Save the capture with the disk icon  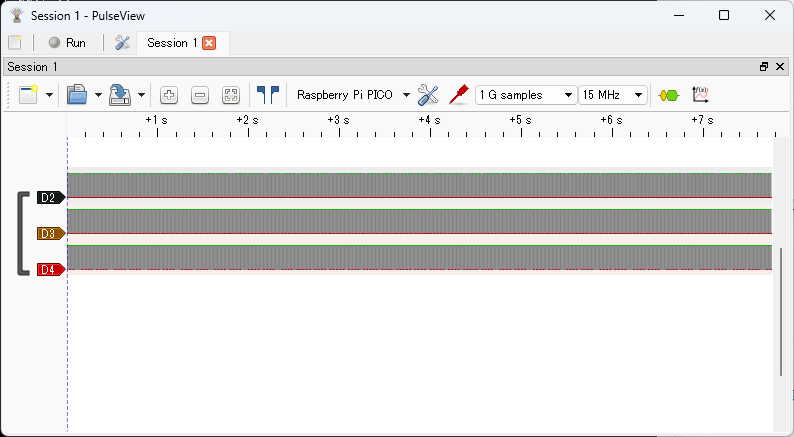click(120, 95)
